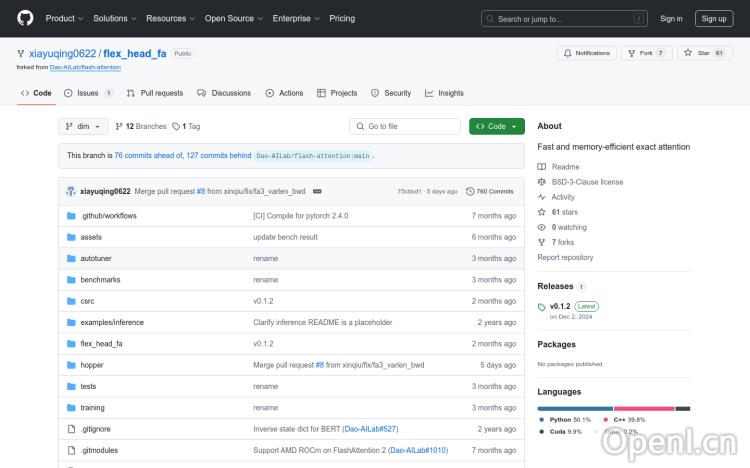Open the 760 Commits history
750x468 pixels.
tap(490, 191)
